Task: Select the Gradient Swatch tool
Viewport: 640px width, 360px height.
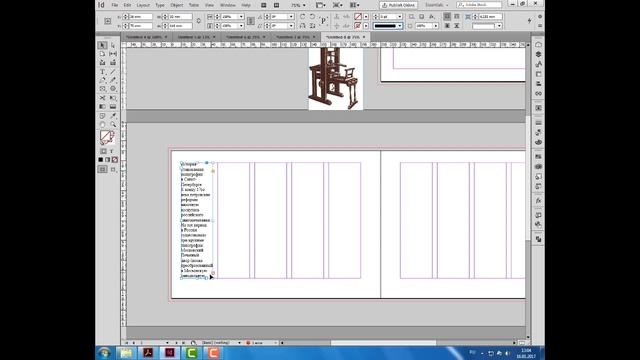Action: coord(102,107)
